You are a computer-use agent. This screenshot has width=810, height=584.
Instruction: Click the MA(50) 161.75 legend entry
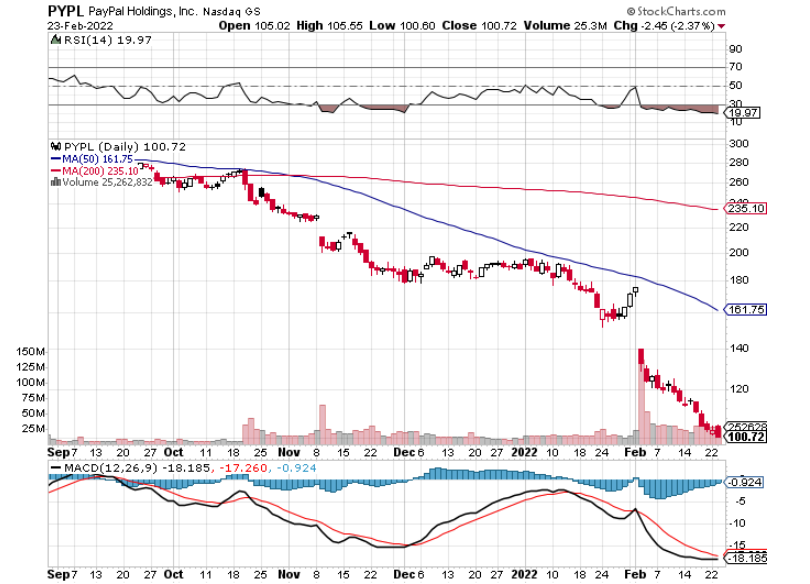pyautogui.click(x=97, y=159)
